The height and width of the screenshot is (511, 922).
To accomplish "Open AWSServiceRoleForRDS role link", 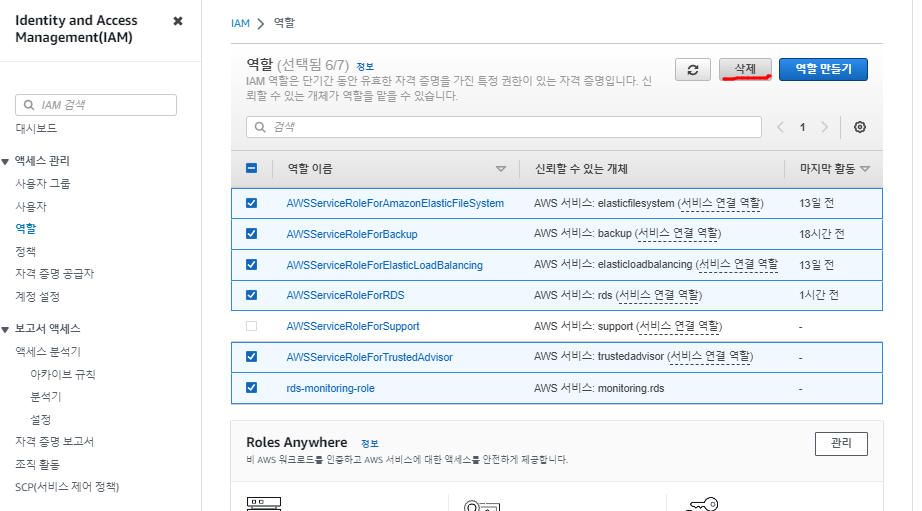I will (x=345, y=295).
